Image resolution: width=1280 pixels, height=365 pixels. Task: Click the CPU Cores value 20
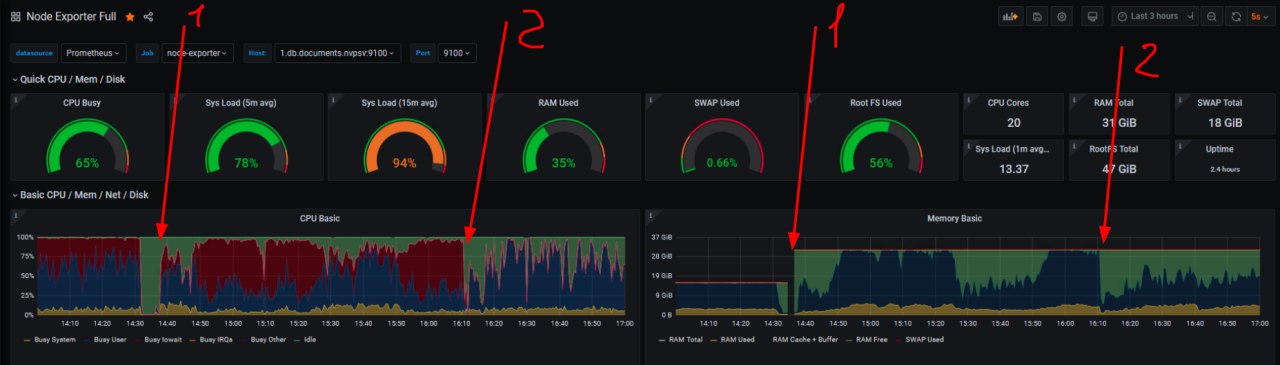1014,123
